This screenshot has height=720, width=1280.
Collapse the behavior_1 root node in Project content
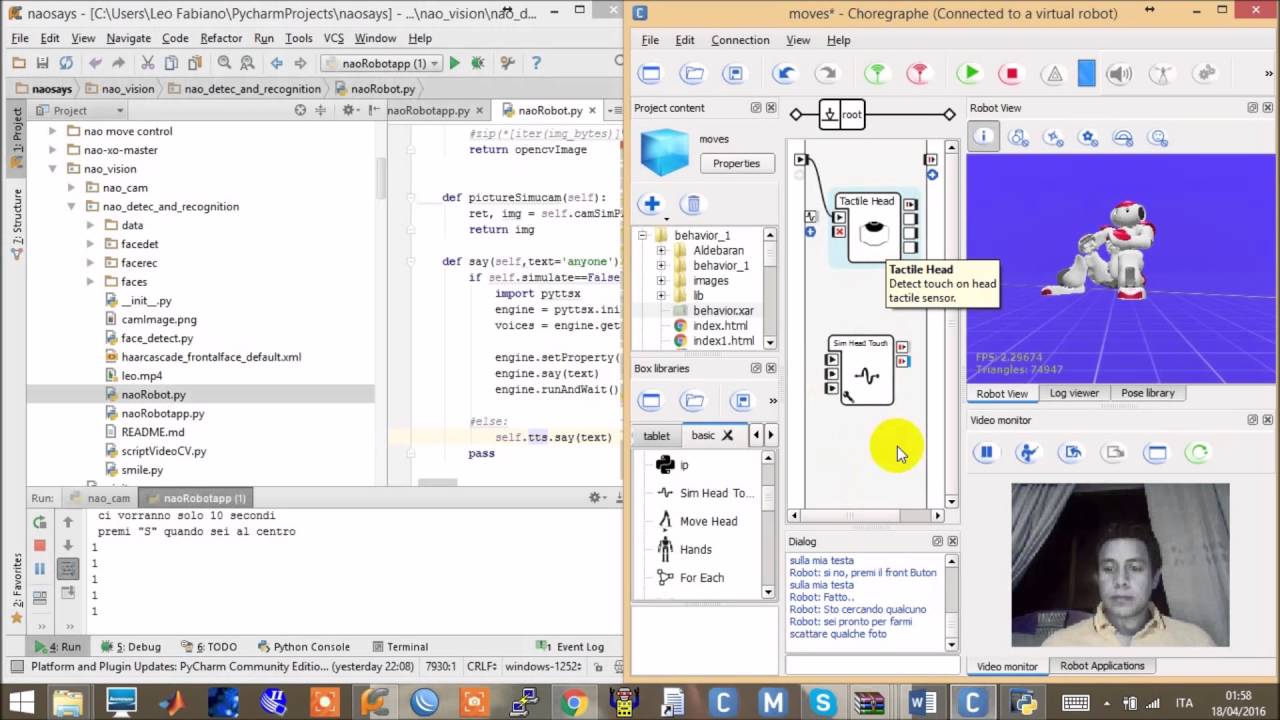coord(642,236)
